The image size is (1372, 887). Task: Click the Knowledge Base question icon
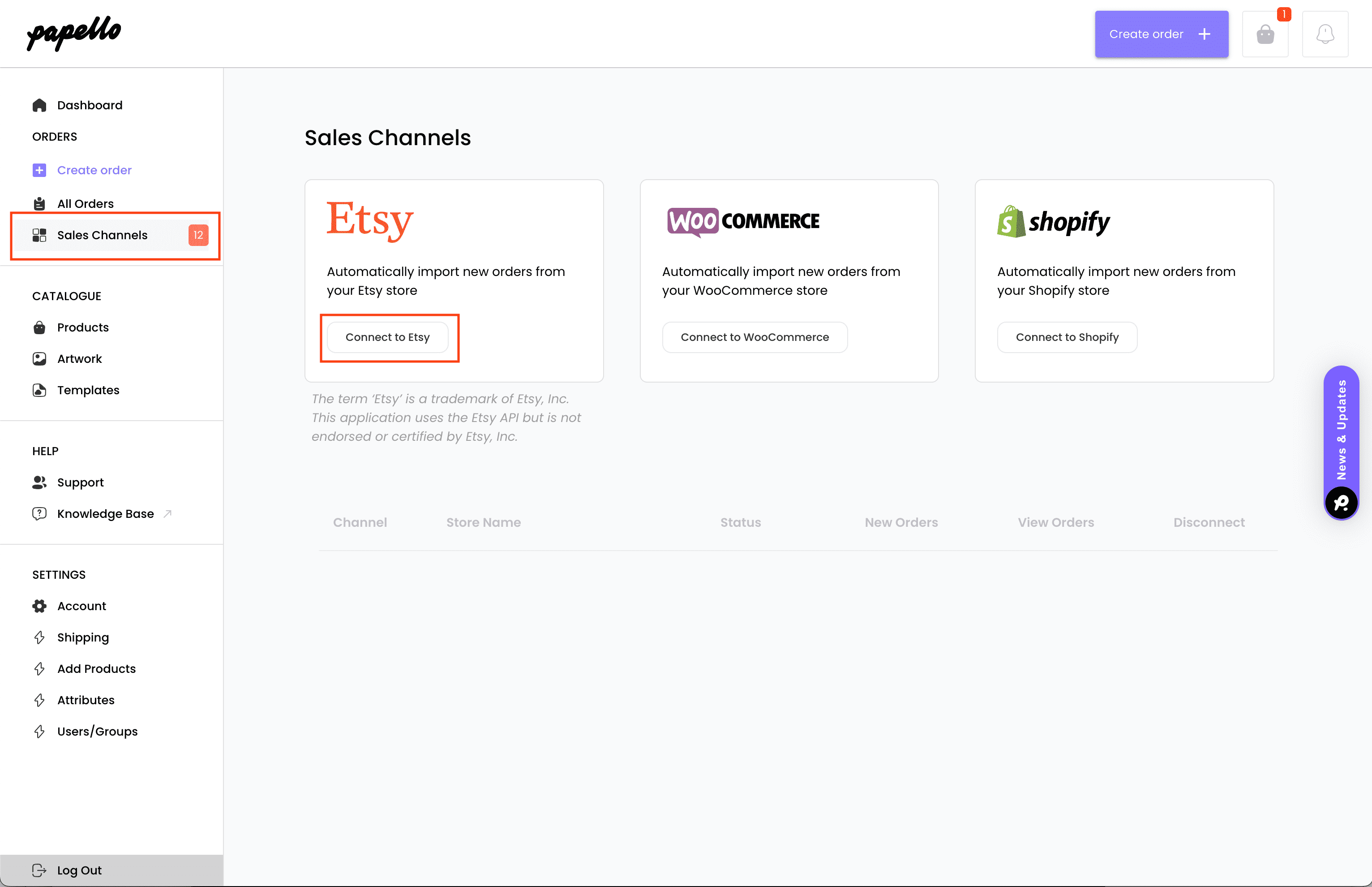pos(39,514)
